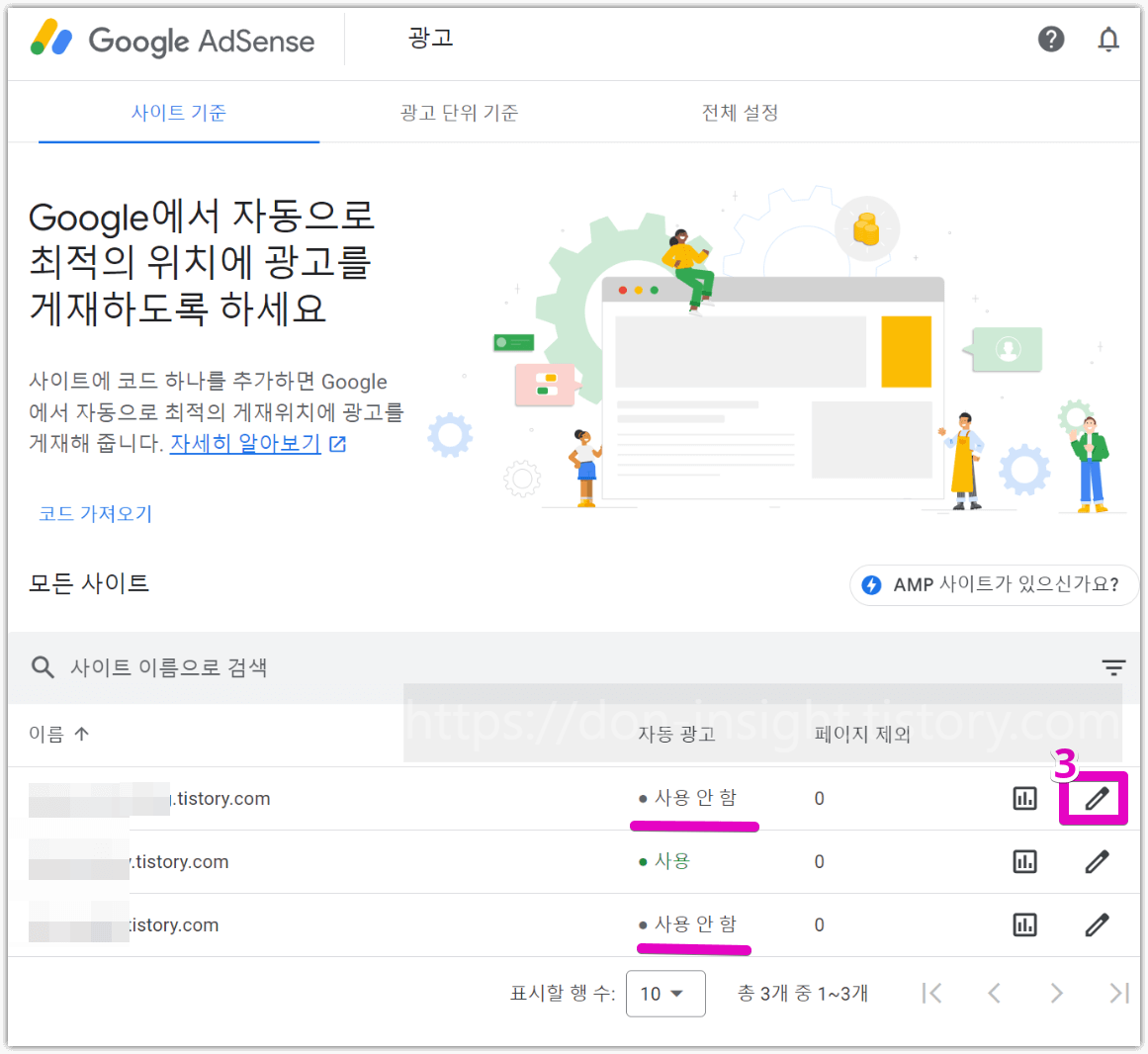The width and height of the screenshot is (1148, 1054).
Task: Click 코드 가져오기 button
Action: tap(95, 513)
